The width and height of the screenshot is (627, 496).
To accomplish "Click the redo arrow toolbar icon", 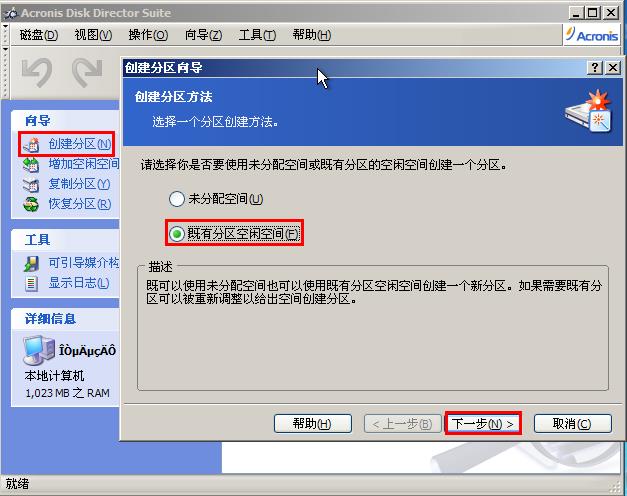I will click(x=87, y=72).
